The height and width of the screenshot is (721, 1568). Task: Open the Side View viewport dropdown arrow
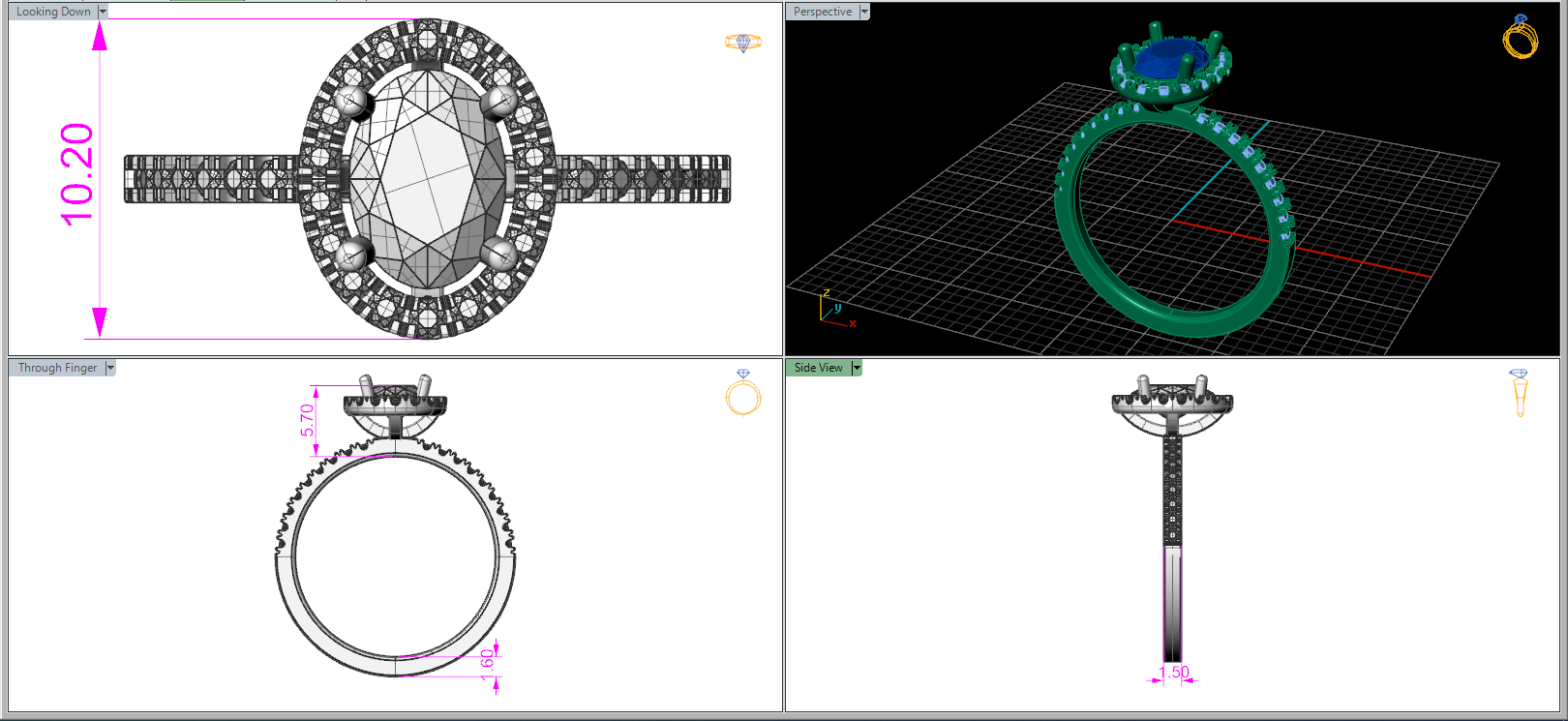[857, 368]
